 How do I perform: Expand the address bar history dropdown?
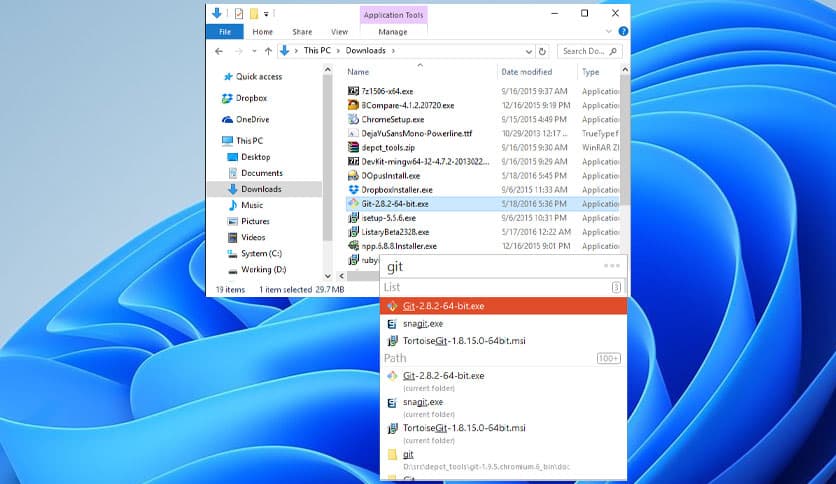click(528, 52)
